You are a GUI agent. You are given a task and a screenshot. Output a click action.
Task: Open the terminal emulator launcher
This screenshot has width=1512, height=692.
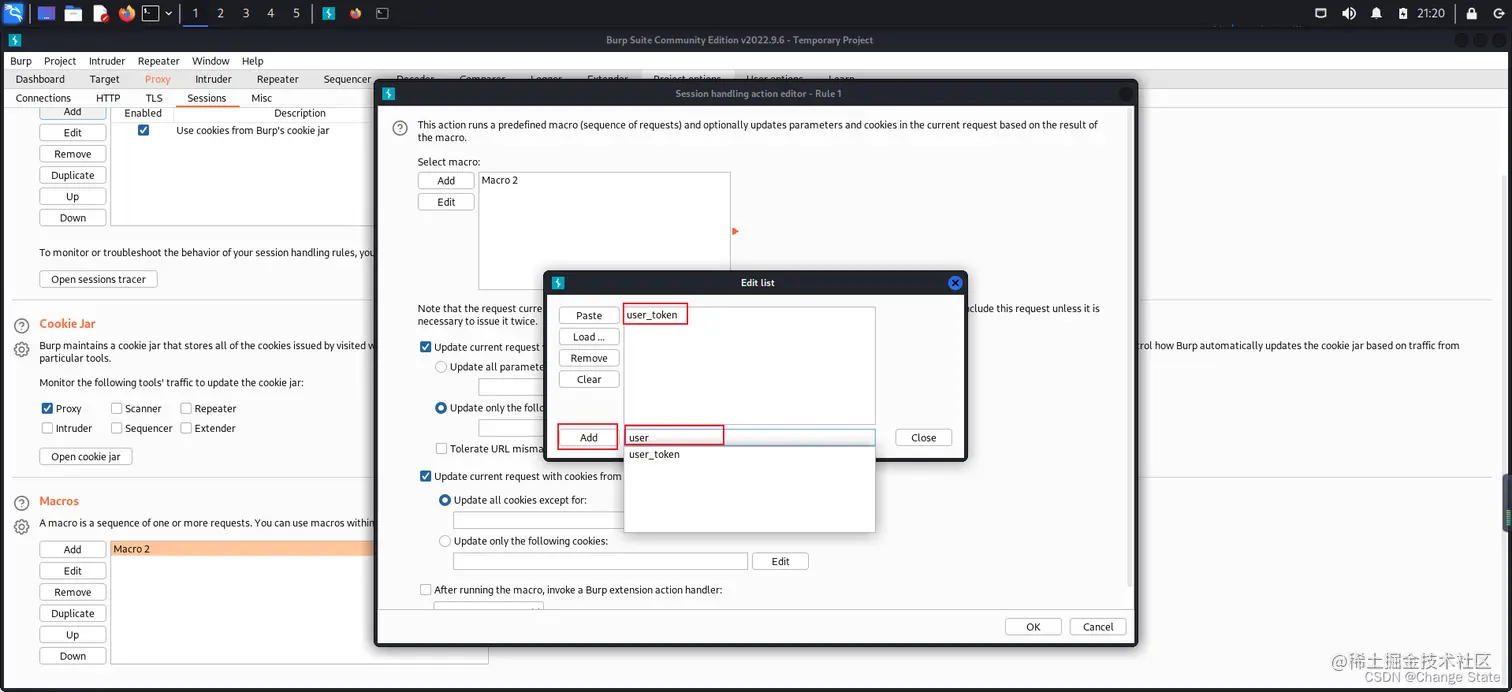click(x=150, y=13)
